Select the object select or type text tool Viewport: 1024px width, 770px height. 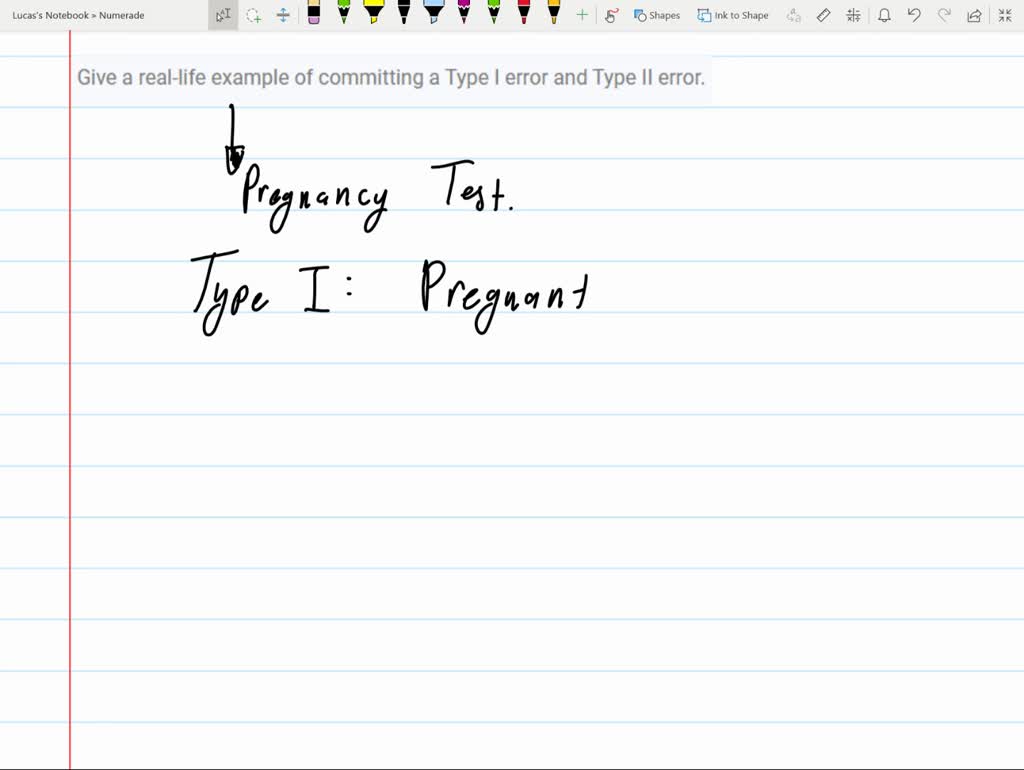point(223,15)
